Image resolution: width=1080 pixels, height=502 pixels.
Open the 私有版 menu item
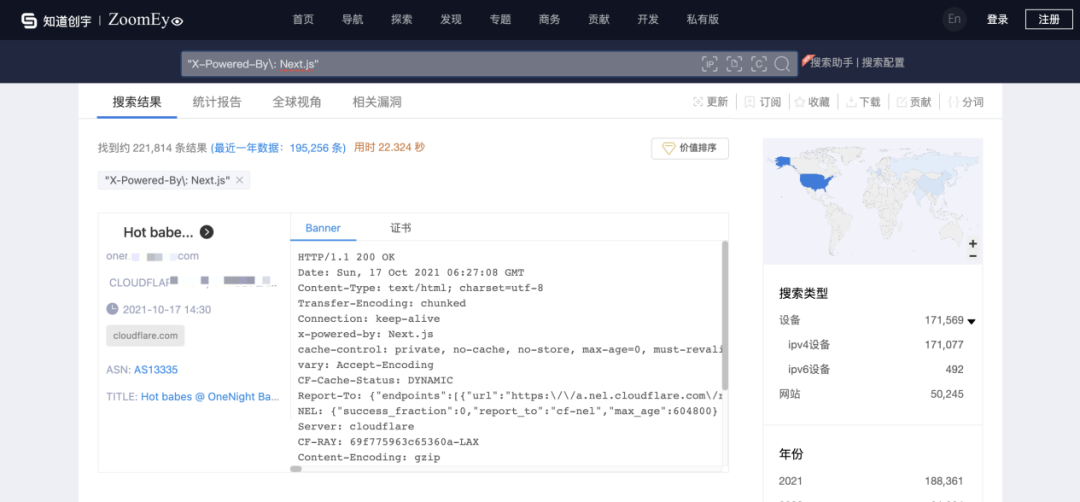point(703,19)
